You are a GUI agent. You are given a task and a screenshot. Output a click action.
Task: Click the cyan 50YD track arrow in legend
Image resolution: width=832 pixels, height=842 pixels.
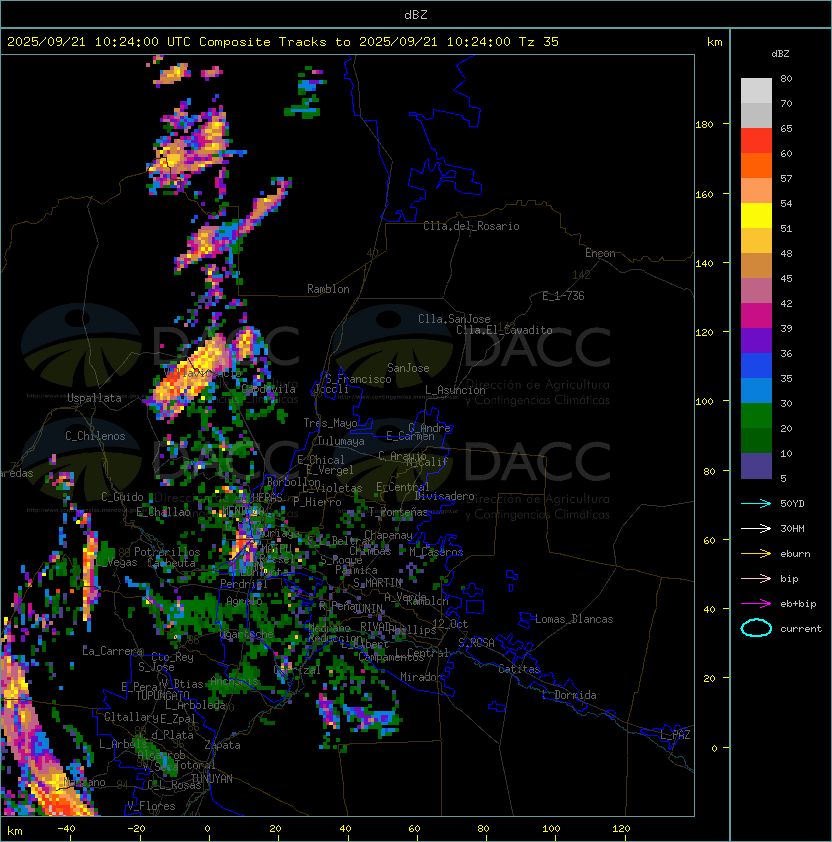(x=756, y=503)
